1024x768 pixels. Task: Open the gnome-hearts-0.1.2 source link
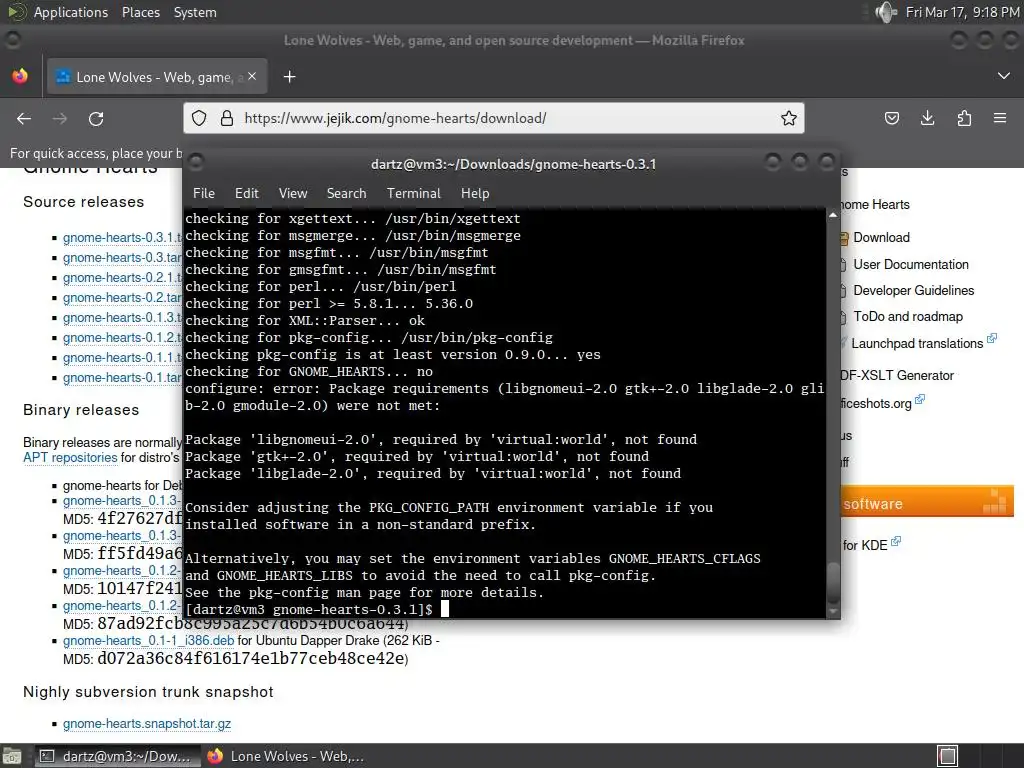coord(122,338)
